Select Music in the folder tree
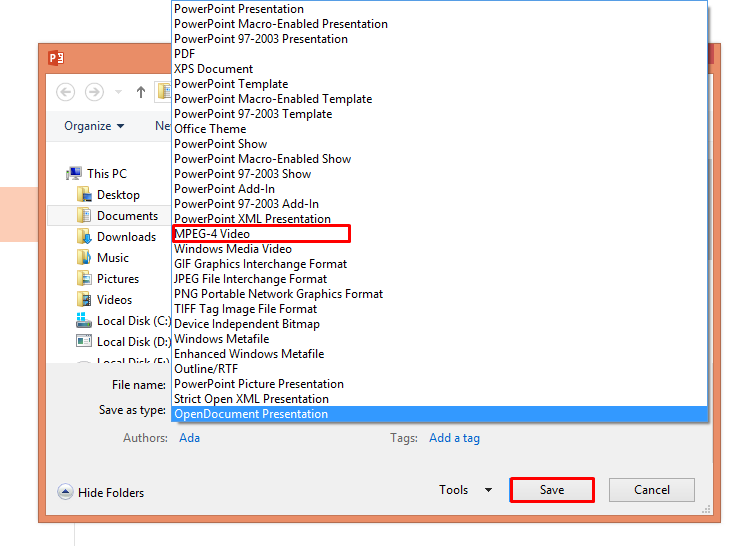Image resolution: width=740 pixels, height=546 pixels. coord(113,258)
